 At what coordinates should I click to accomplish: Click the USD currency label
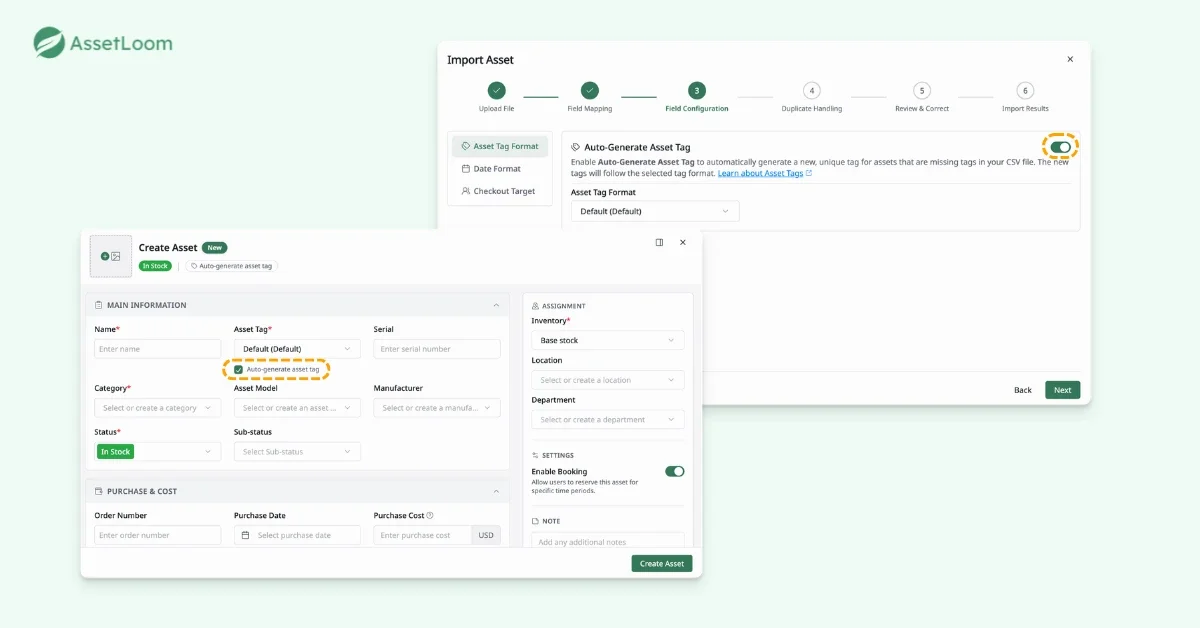[x=486, y=535]
